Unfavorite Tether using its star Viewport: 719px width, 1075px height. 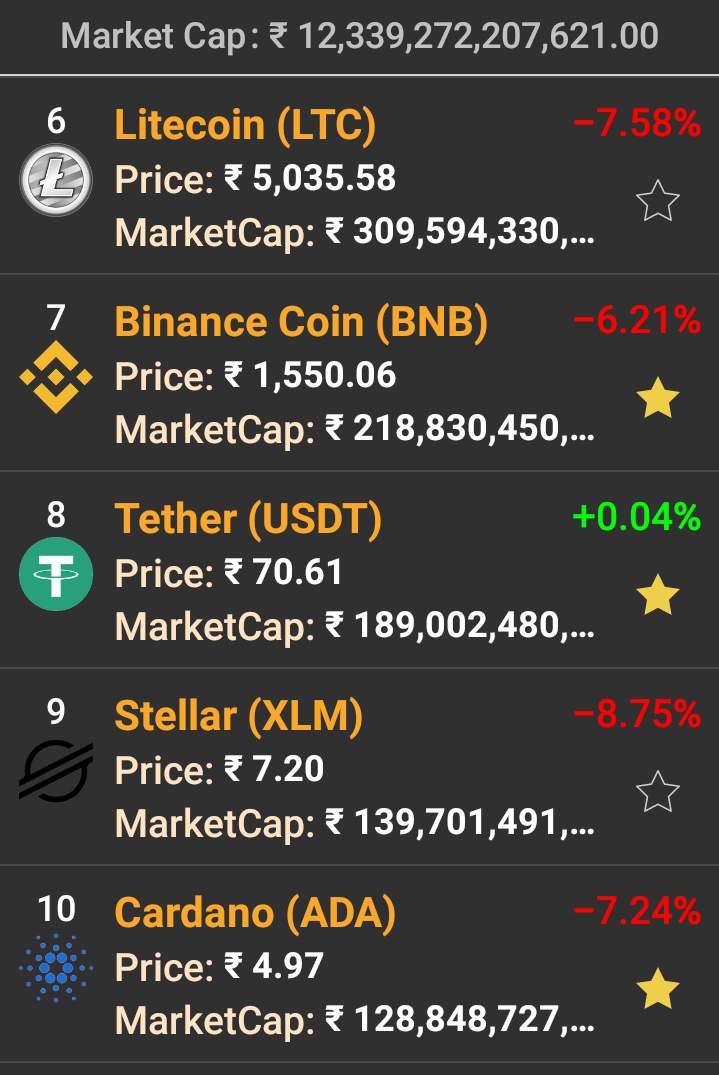click(658, 596)
